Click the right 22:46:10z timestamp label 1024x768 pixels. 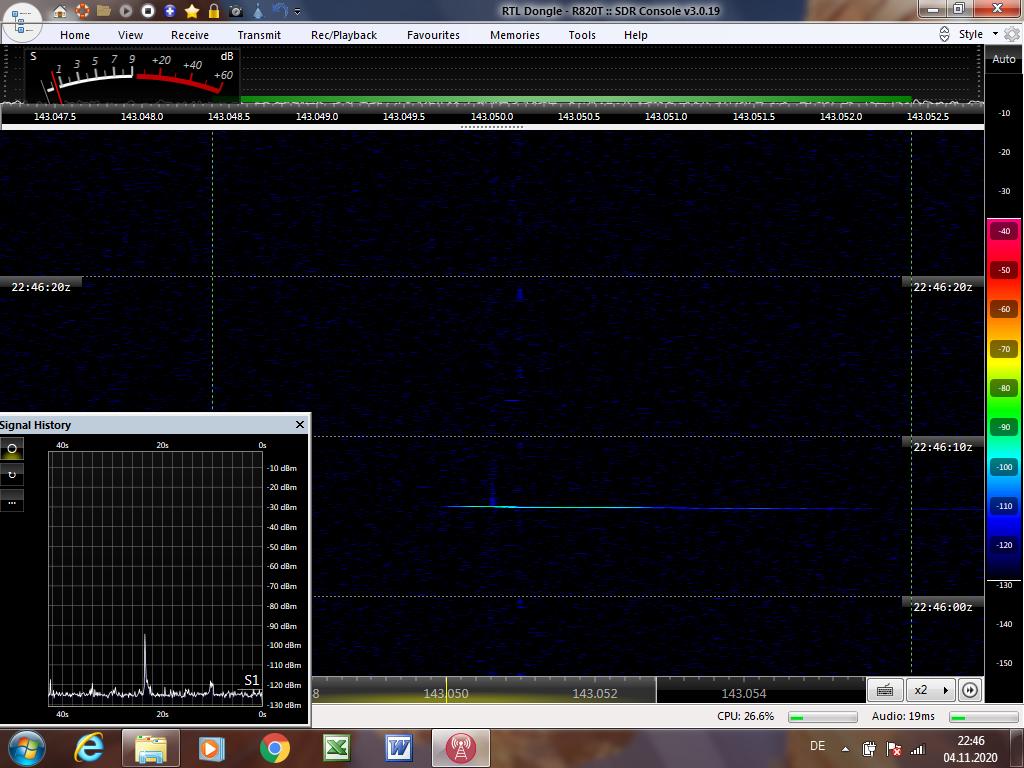pos(942,447)
